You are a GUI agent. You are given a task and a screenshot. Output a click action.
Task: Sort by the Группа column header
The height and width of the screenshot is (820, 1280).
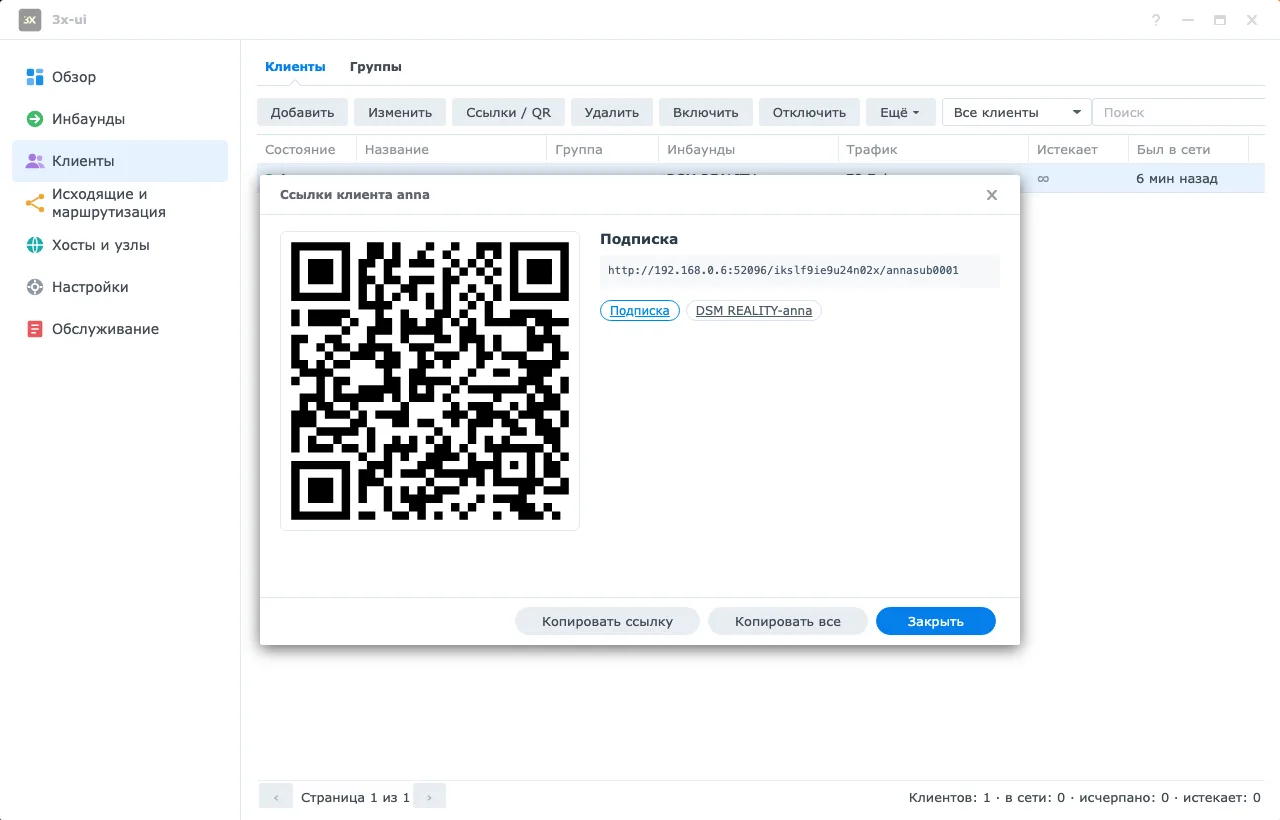click(x=602, y=149)
